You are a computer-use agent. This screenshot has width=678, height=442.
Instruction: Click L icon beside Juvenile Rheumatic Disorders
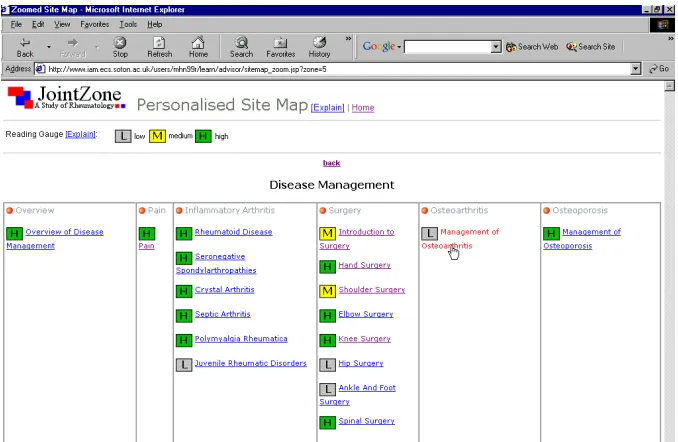[x=184, y=365]
